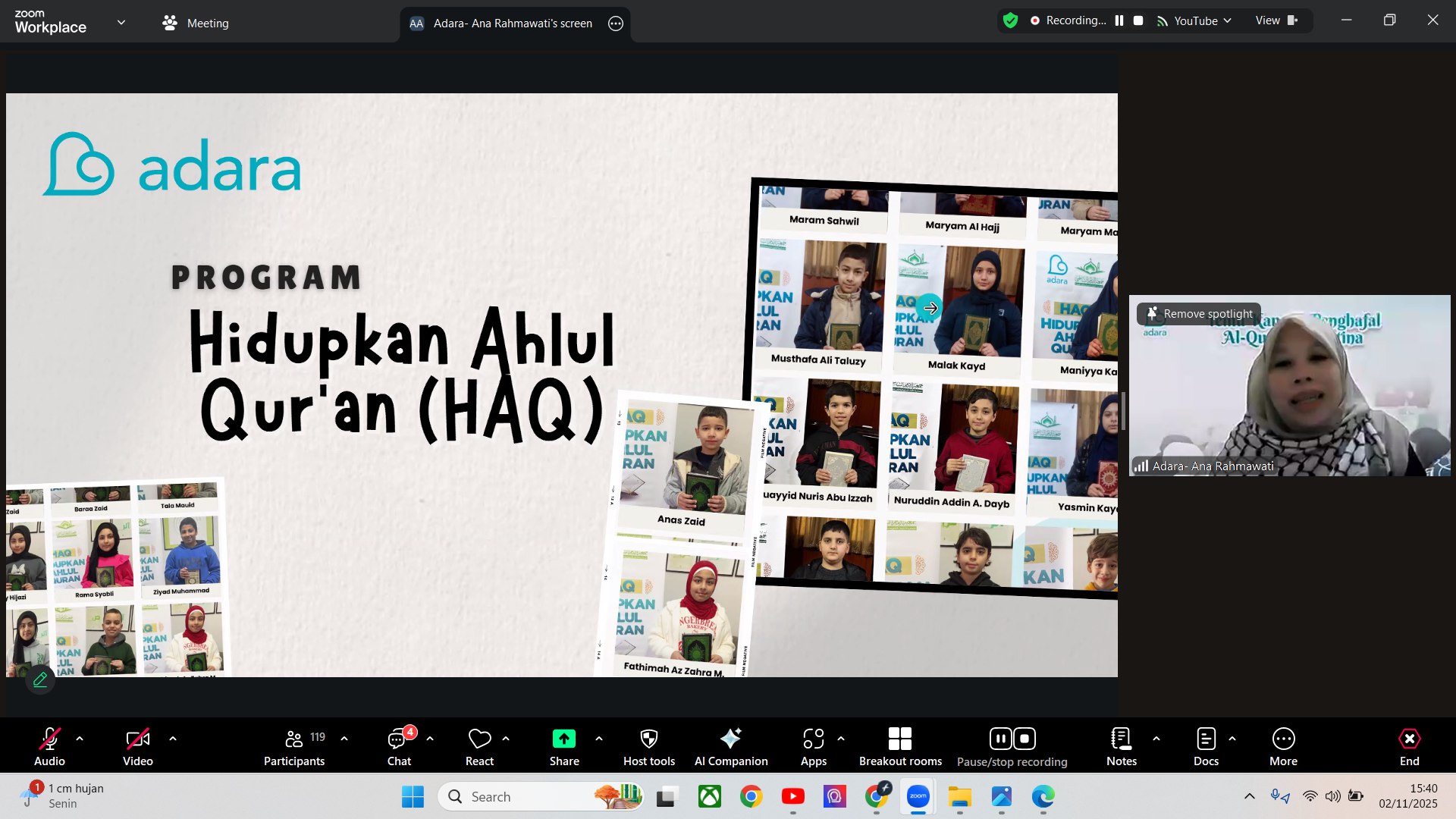1456x819 pixels.
Task: Pause the recording in top bar
Action: 1119,21
